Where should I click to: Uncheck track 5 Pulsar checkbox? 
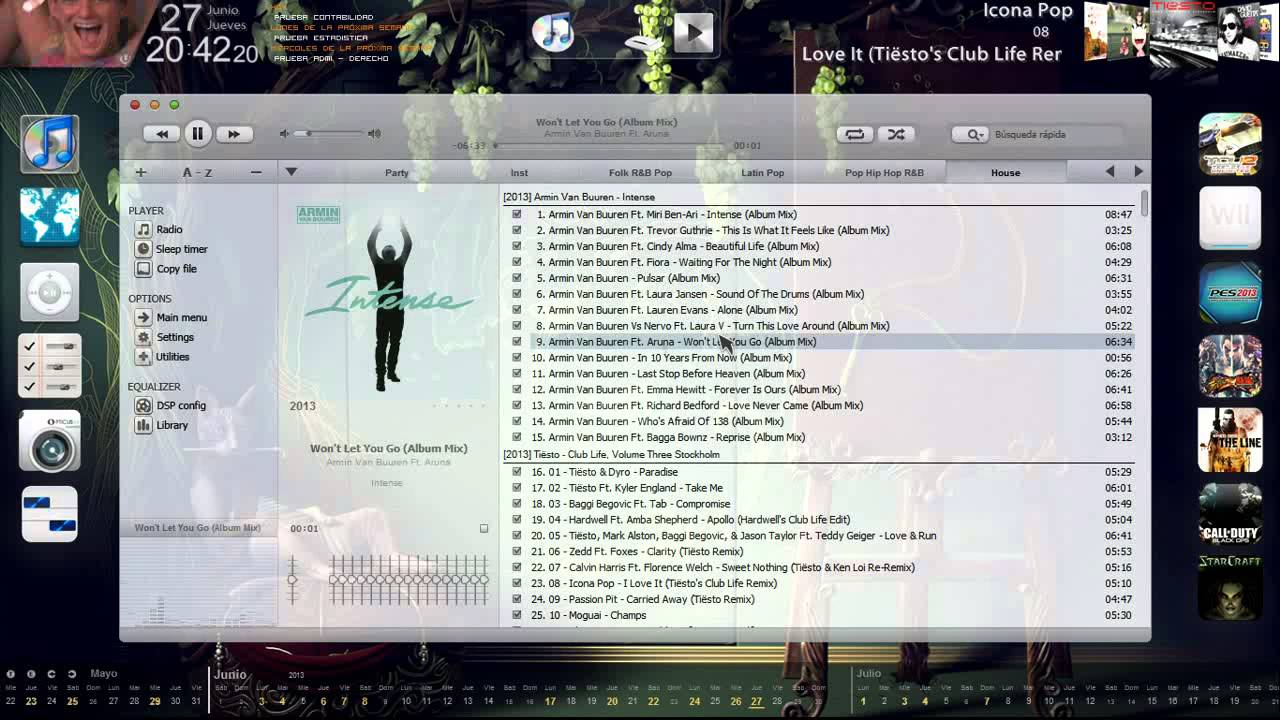click(517, 278)
